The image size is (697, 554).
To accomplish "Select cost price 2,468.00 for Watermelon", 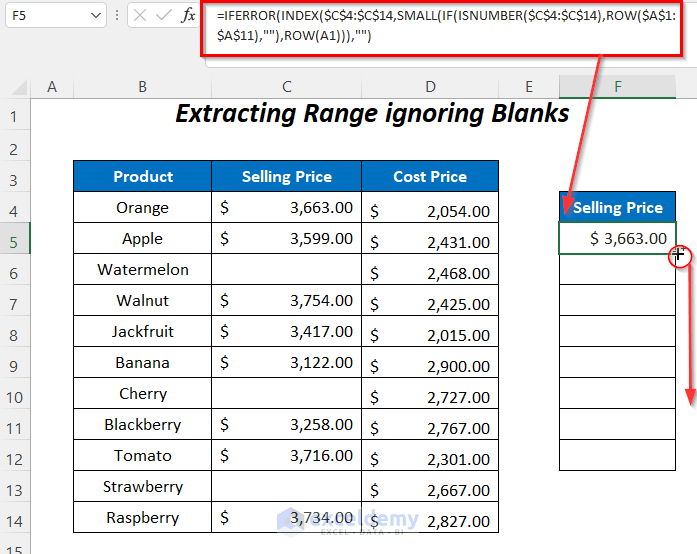I will (430, 269).
